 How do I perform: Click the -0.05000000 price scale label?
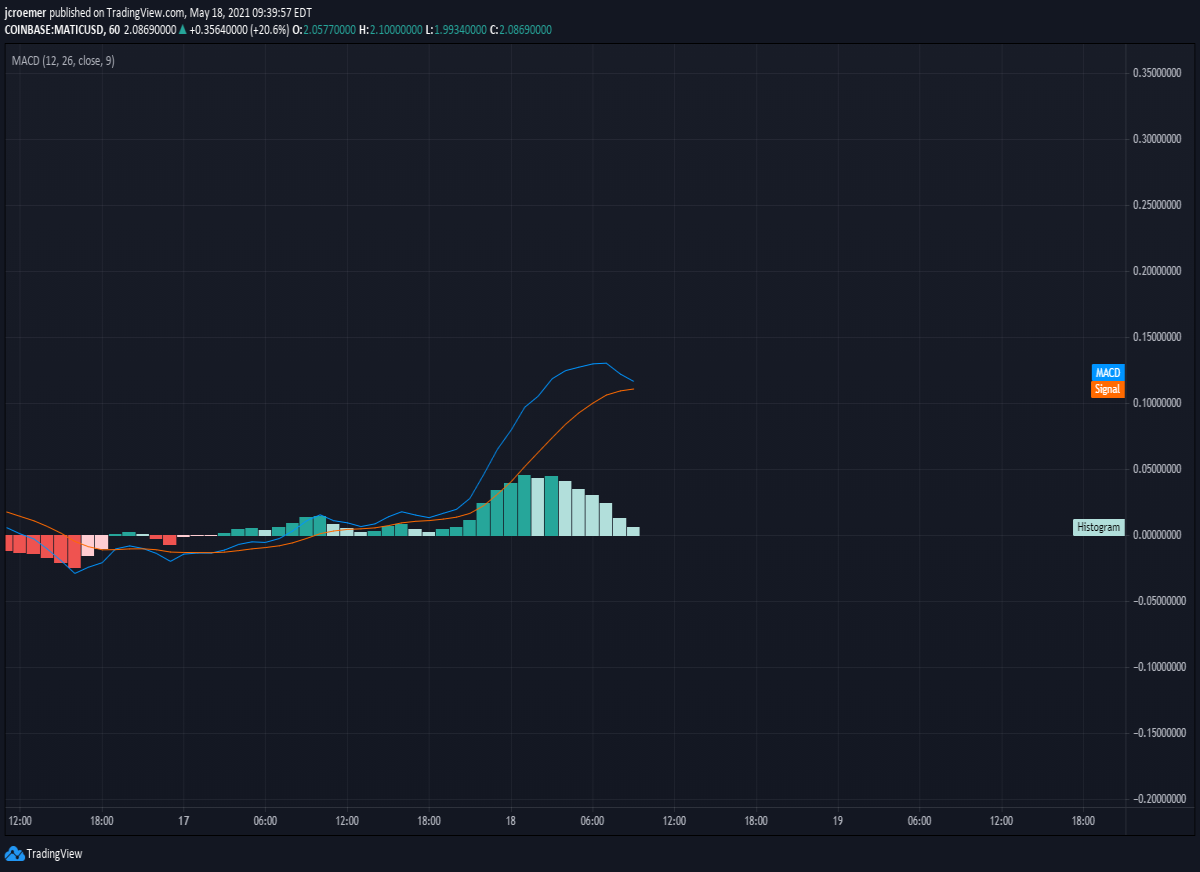click(1159, 601)
